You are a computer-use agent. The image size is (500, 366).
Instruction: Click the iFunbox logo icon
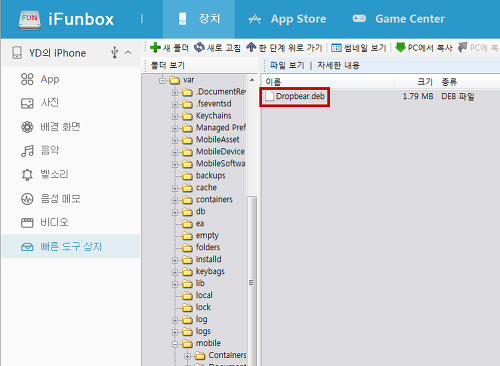tap(29, 20)
